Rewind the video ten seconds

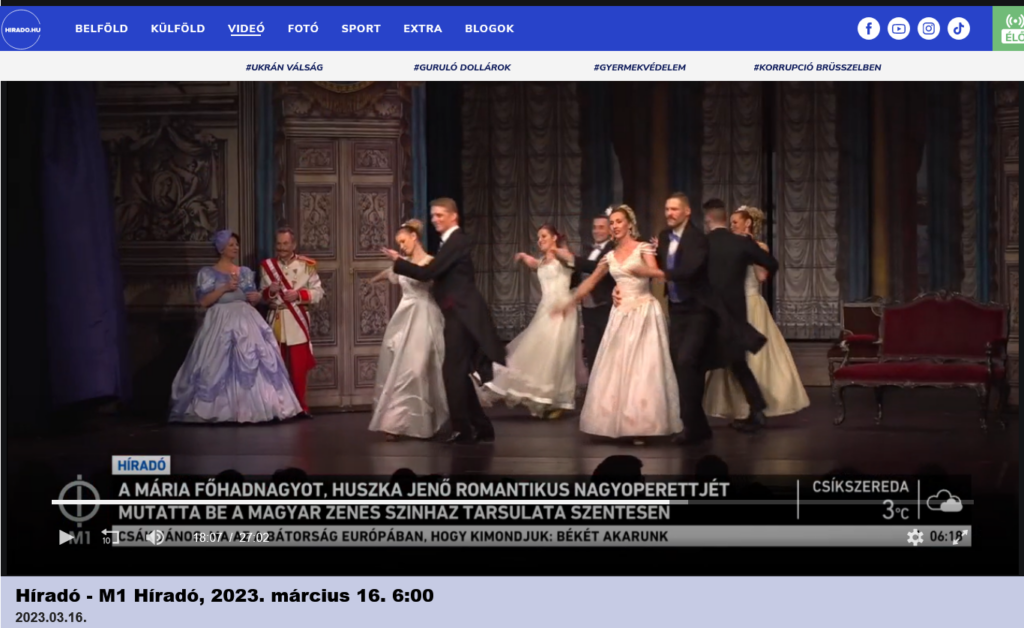tap(108, 537)
